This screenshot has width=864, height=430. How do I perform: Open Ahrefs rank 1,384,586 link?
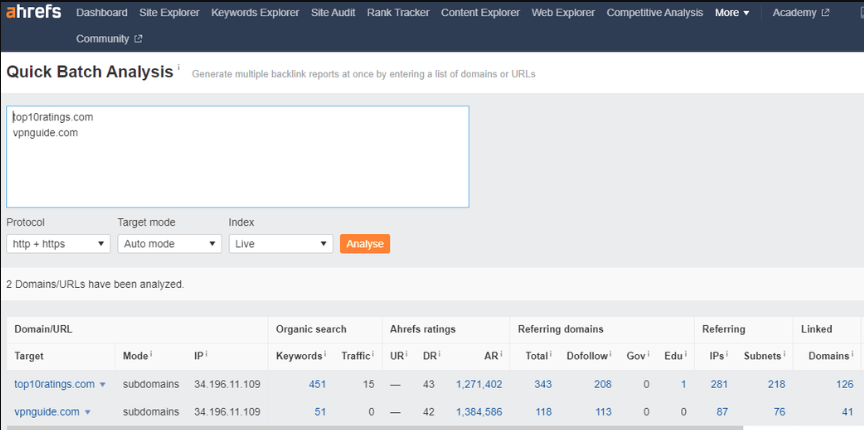point(479,412)
